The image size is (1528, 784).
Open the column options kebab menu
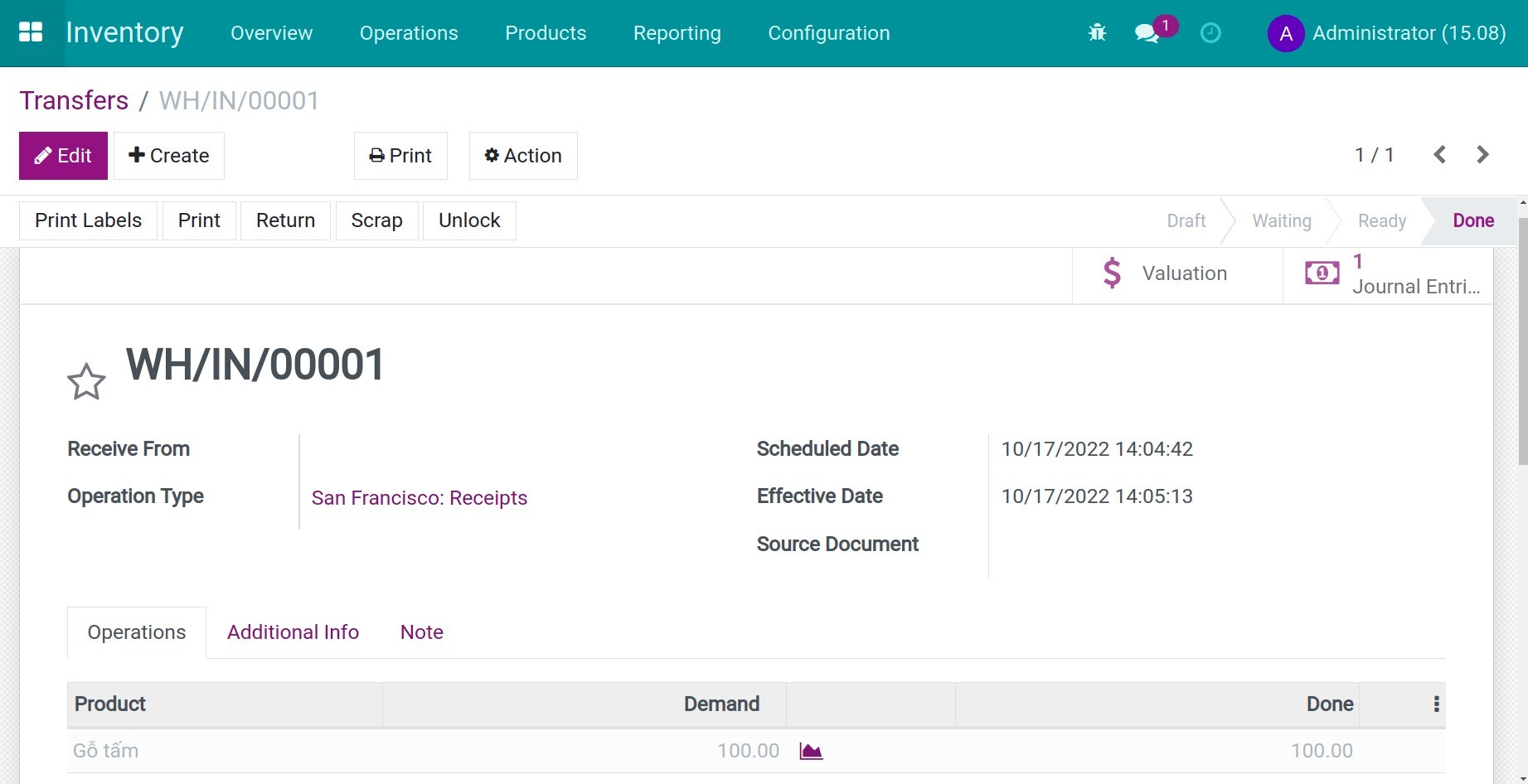1436,704
